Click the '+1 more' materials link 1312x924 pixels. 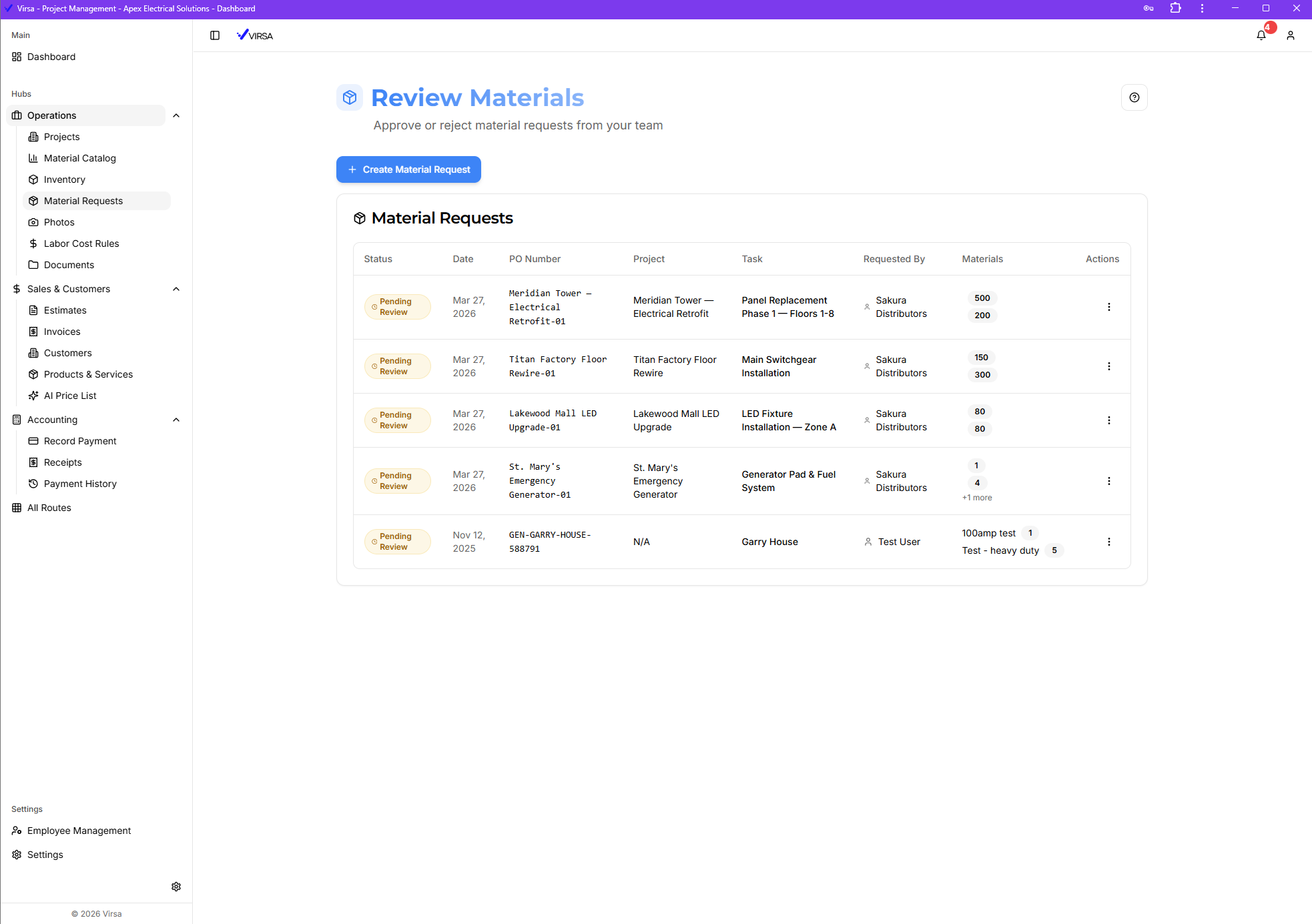977,498
